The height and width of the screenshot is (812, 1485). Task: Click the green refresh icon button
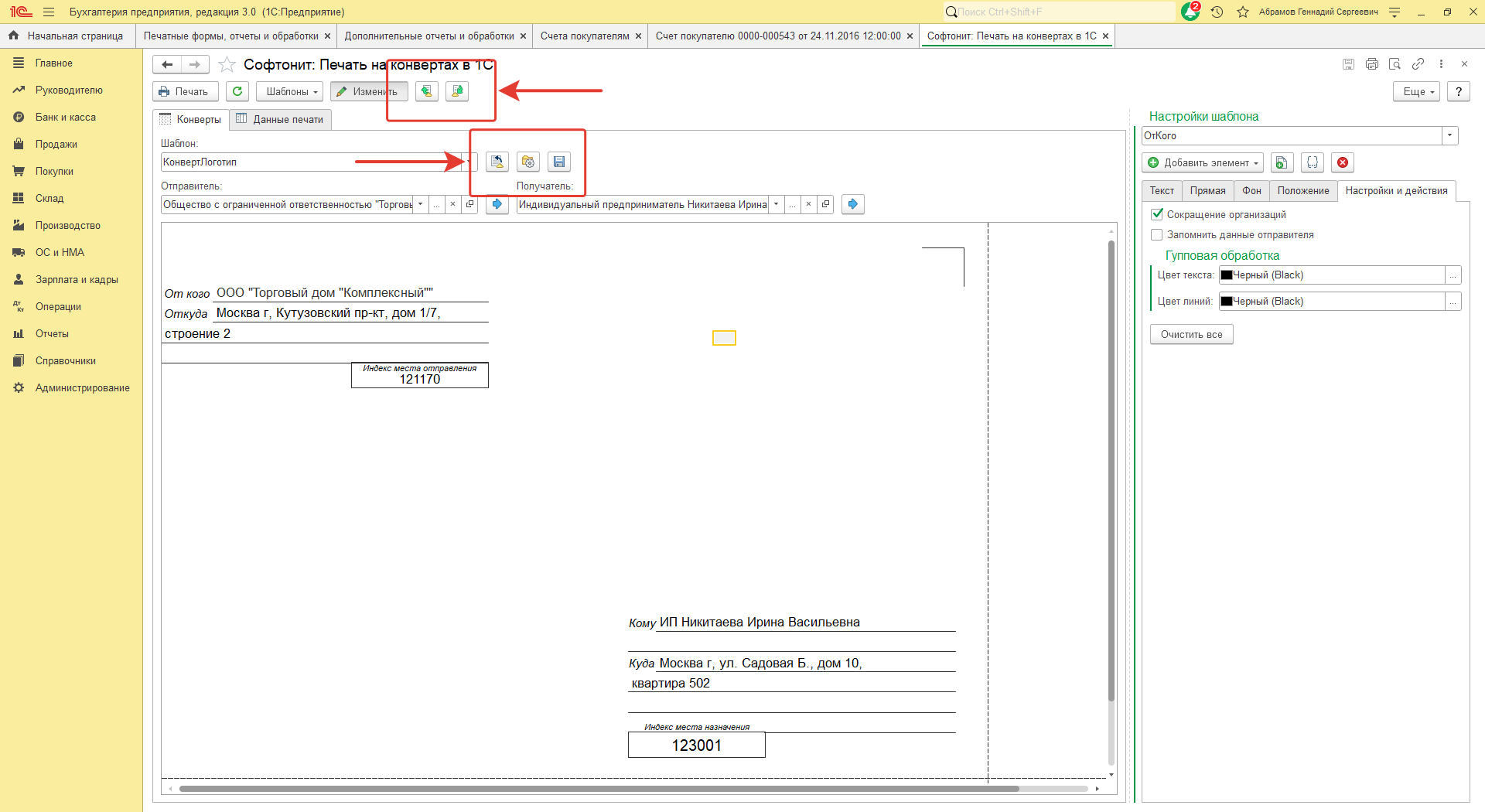coord(237,91)
